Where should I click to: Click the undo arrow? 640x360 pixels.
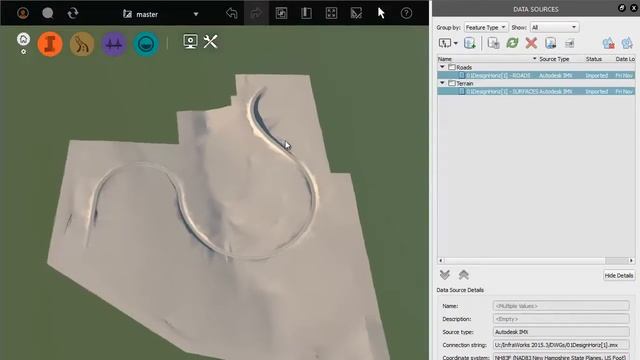[x=231, y=13]
